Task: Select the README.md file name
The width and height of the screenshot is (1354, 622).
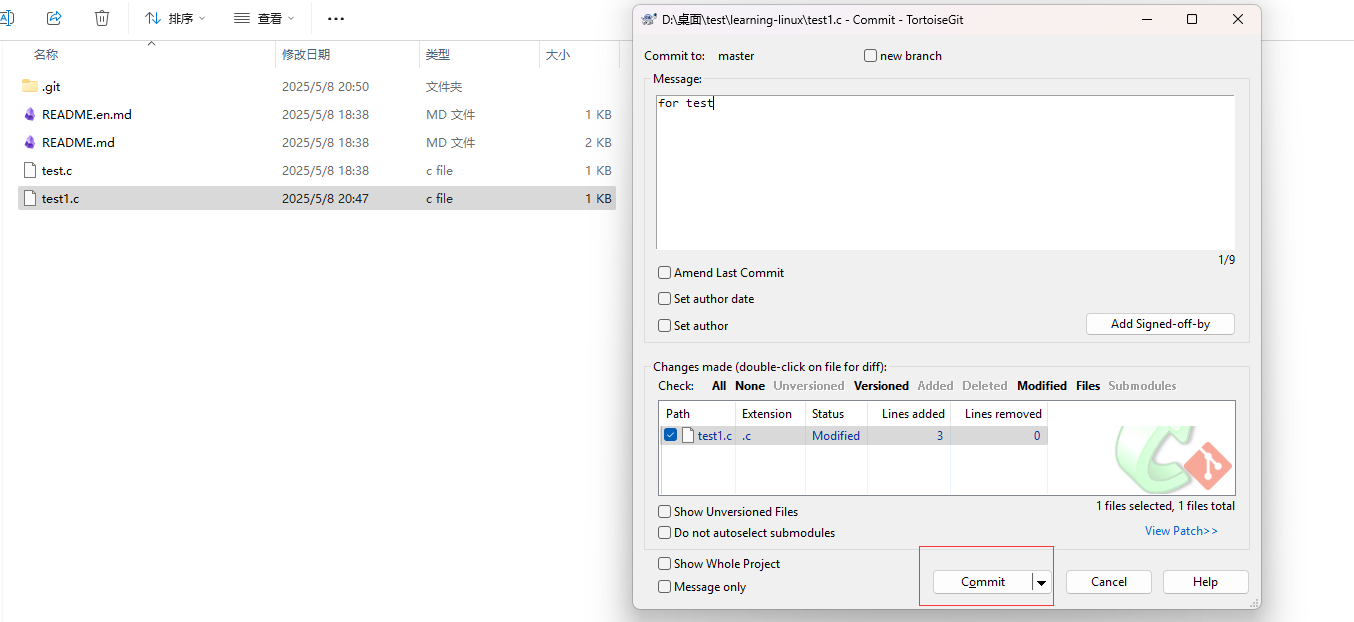Action: coord(78,143)
